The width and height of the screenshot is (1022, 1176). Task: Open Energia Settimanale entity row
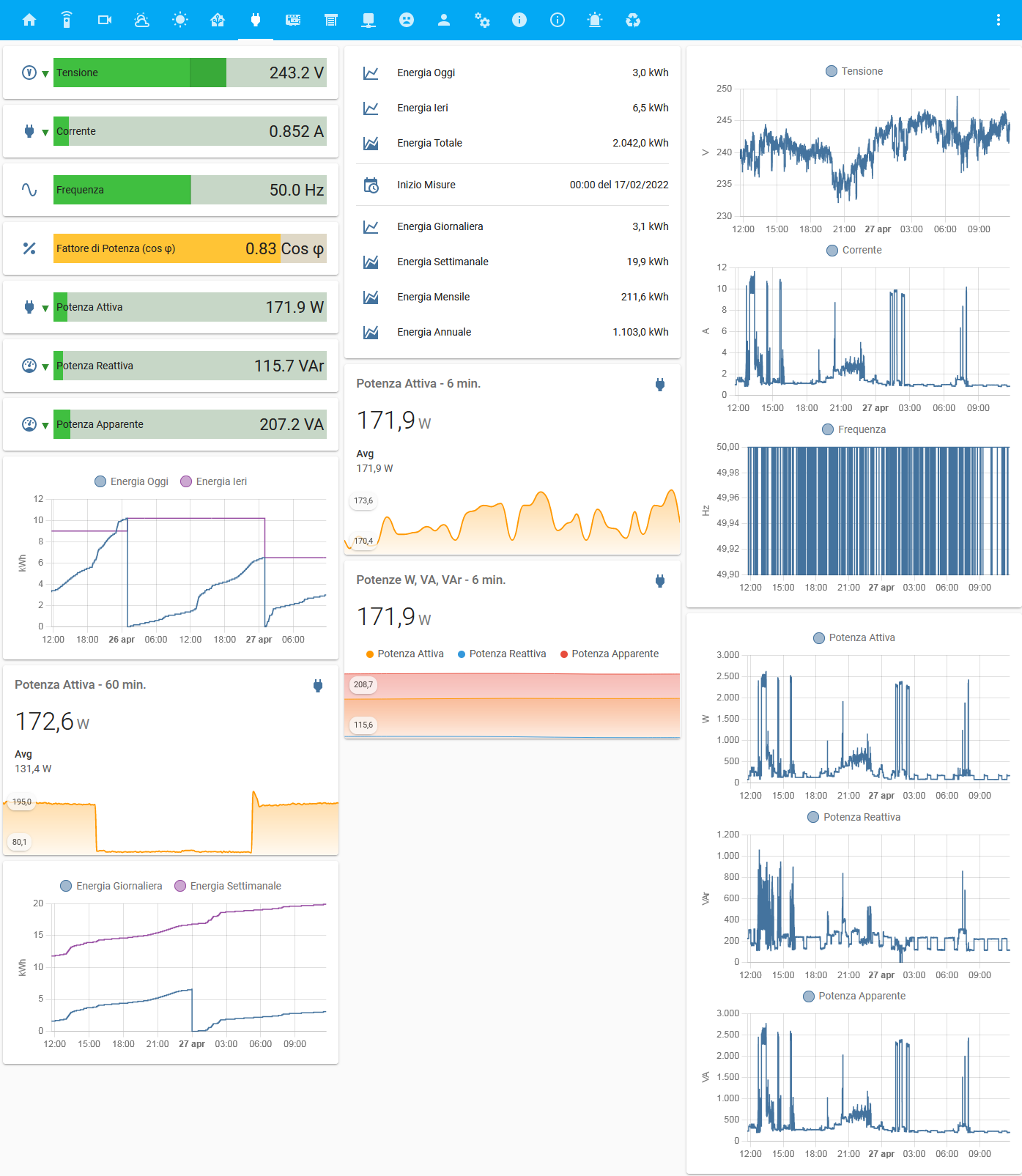(x=512, y=262)
